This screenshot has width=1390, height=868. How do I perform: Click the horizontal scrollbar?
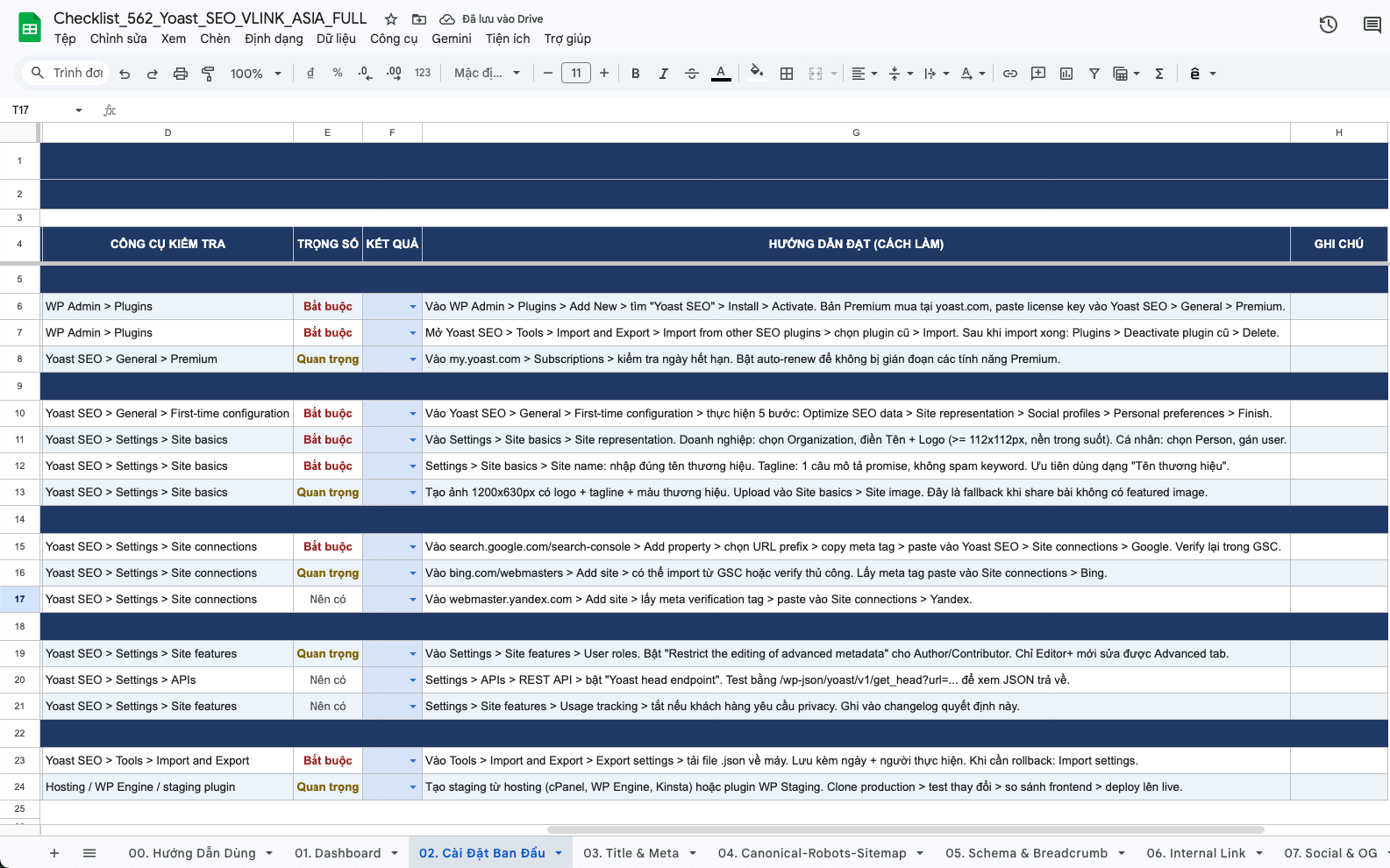pos(905,829)
